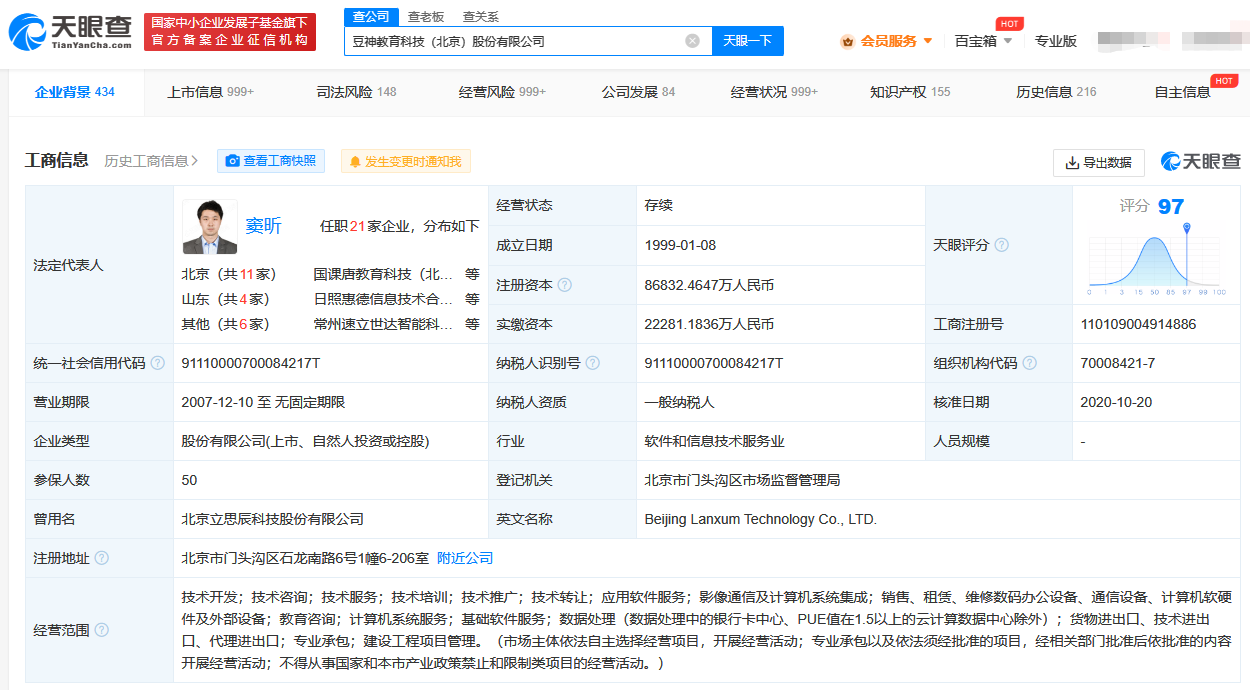1250x690 pixels.
Task: Go to the 上市信息 tab
Action: click(x=210, y=92)
